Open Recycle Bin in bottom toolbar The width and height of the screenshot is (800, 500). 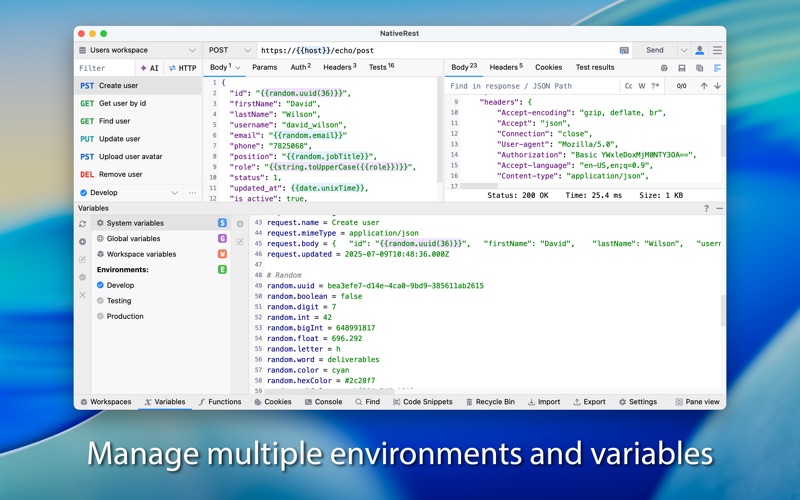[x=490, y=402]
